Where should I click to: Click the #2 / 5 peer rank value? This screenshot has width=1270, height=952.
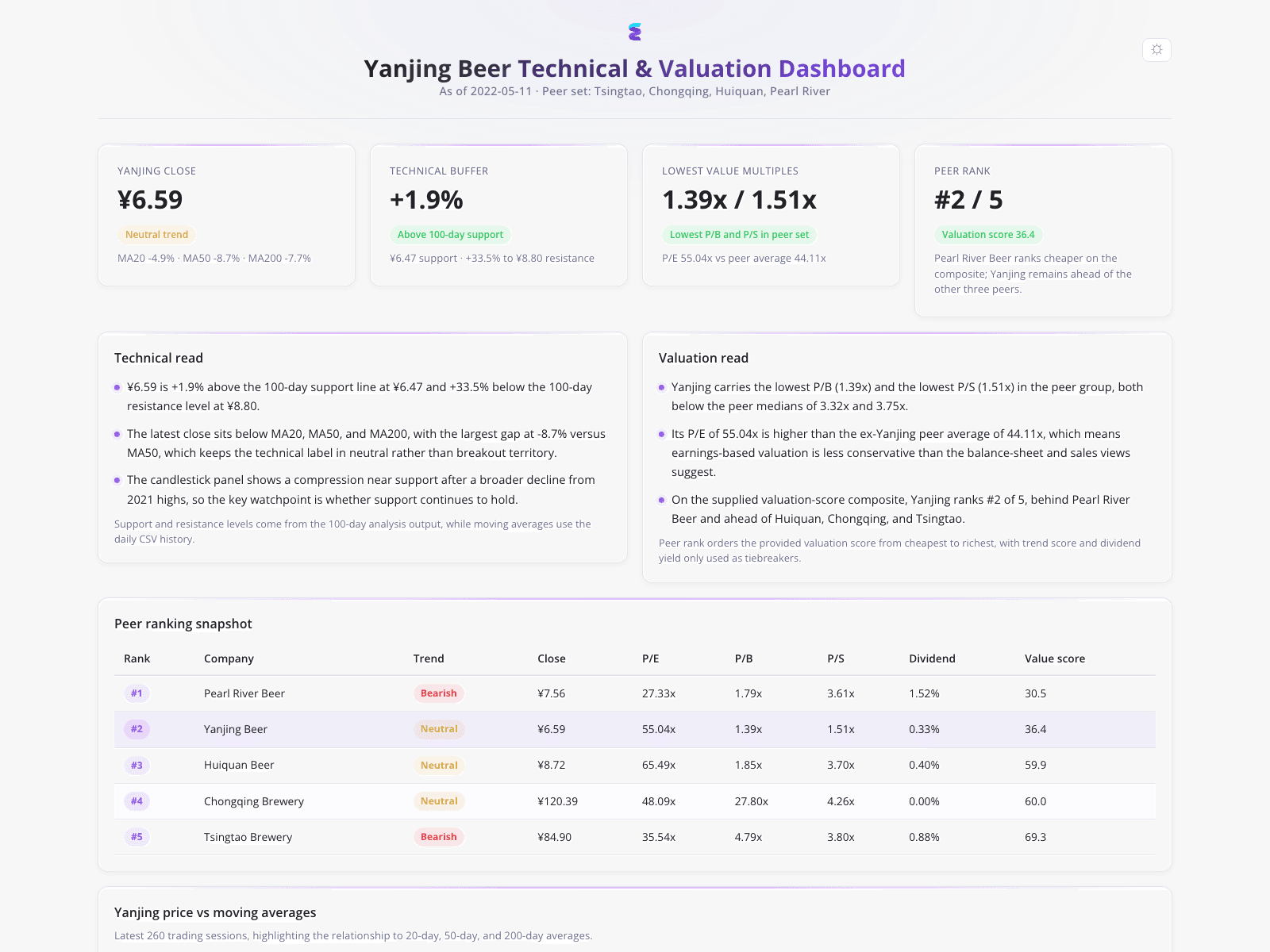tap(968, 200)
